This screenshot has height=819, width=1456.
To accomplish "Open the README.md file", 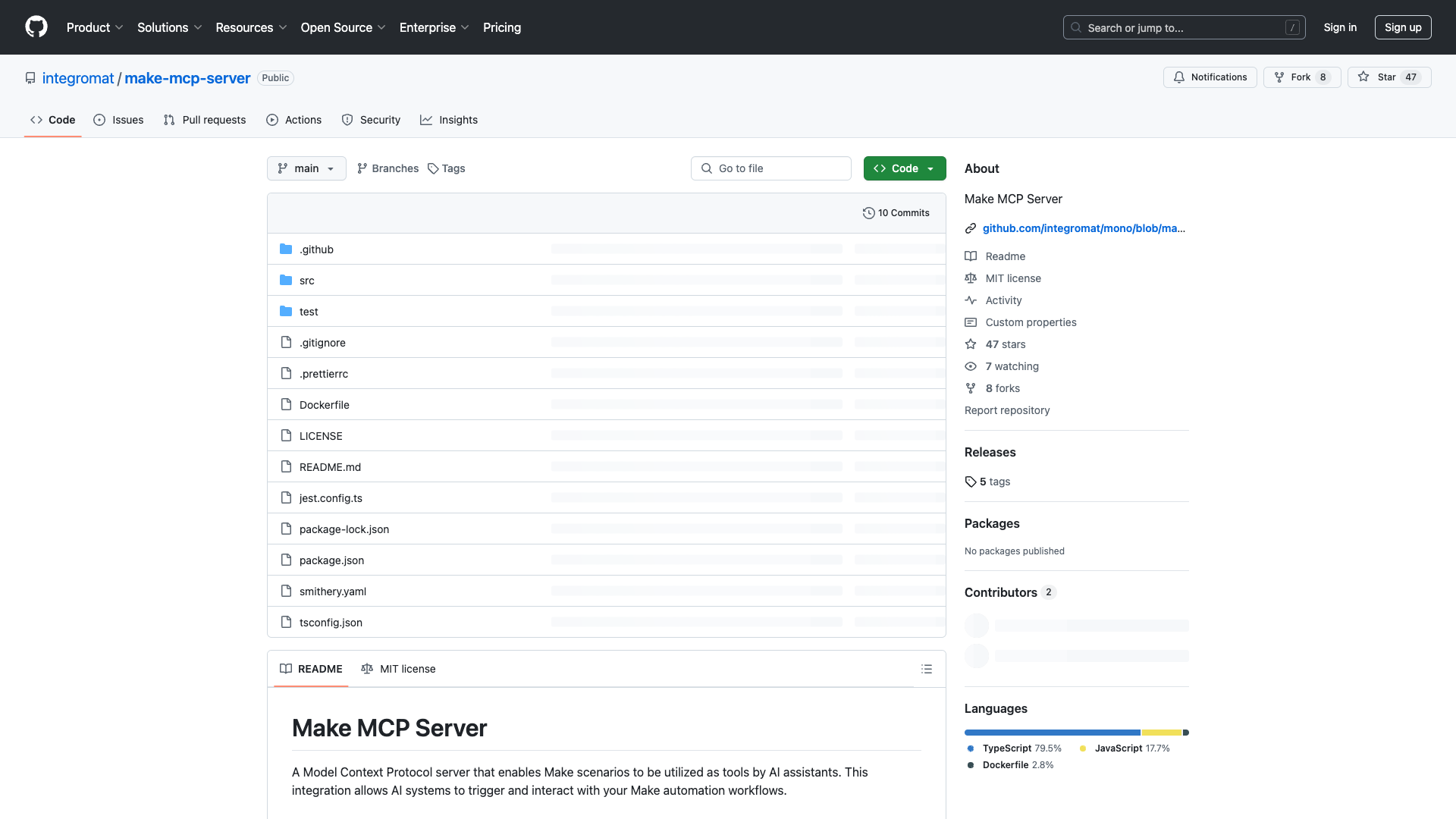I will coord(330,466).
